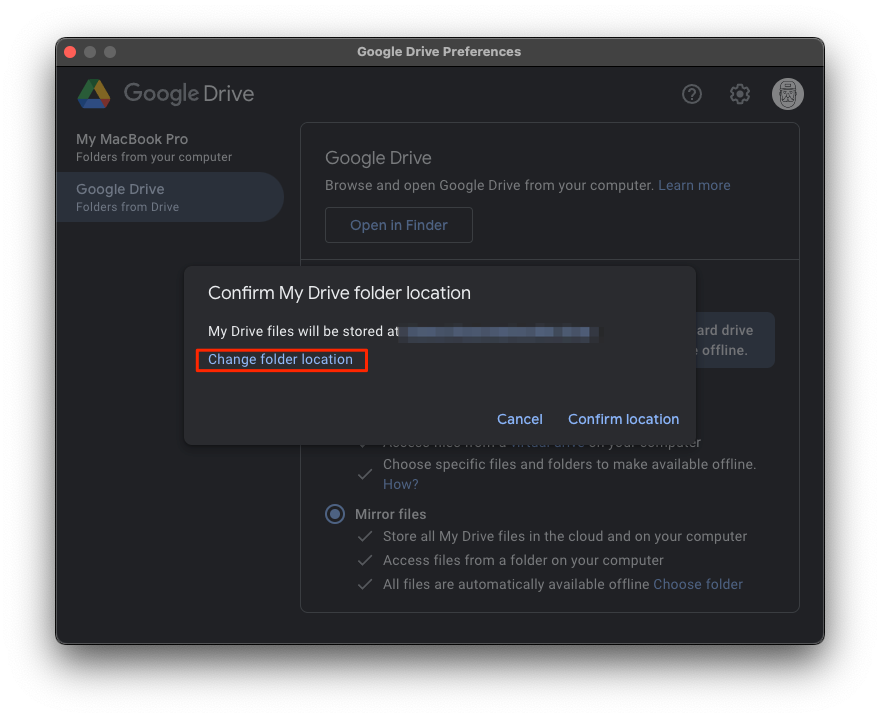Click Open in Finder button
The image size is (880, 718).
pos(398,225)
